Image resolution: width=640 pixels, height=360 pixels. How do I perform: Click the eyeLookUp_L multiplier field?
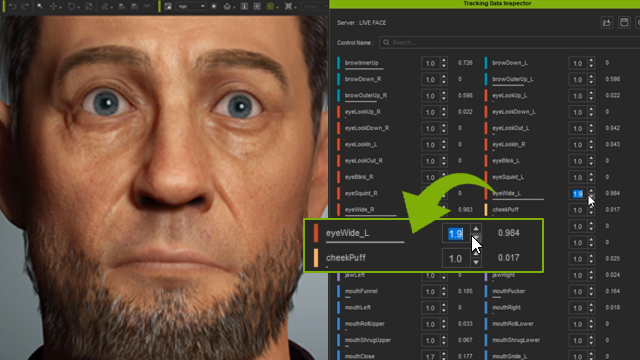pos(578,96)
